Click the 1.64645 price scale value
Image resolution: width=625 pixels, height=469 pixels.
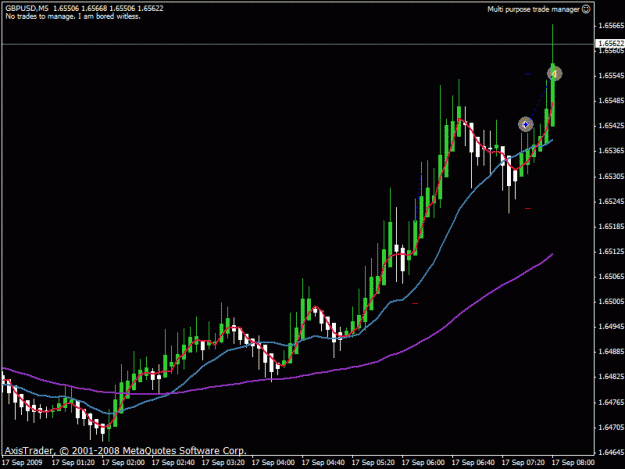tap(611, 453)
